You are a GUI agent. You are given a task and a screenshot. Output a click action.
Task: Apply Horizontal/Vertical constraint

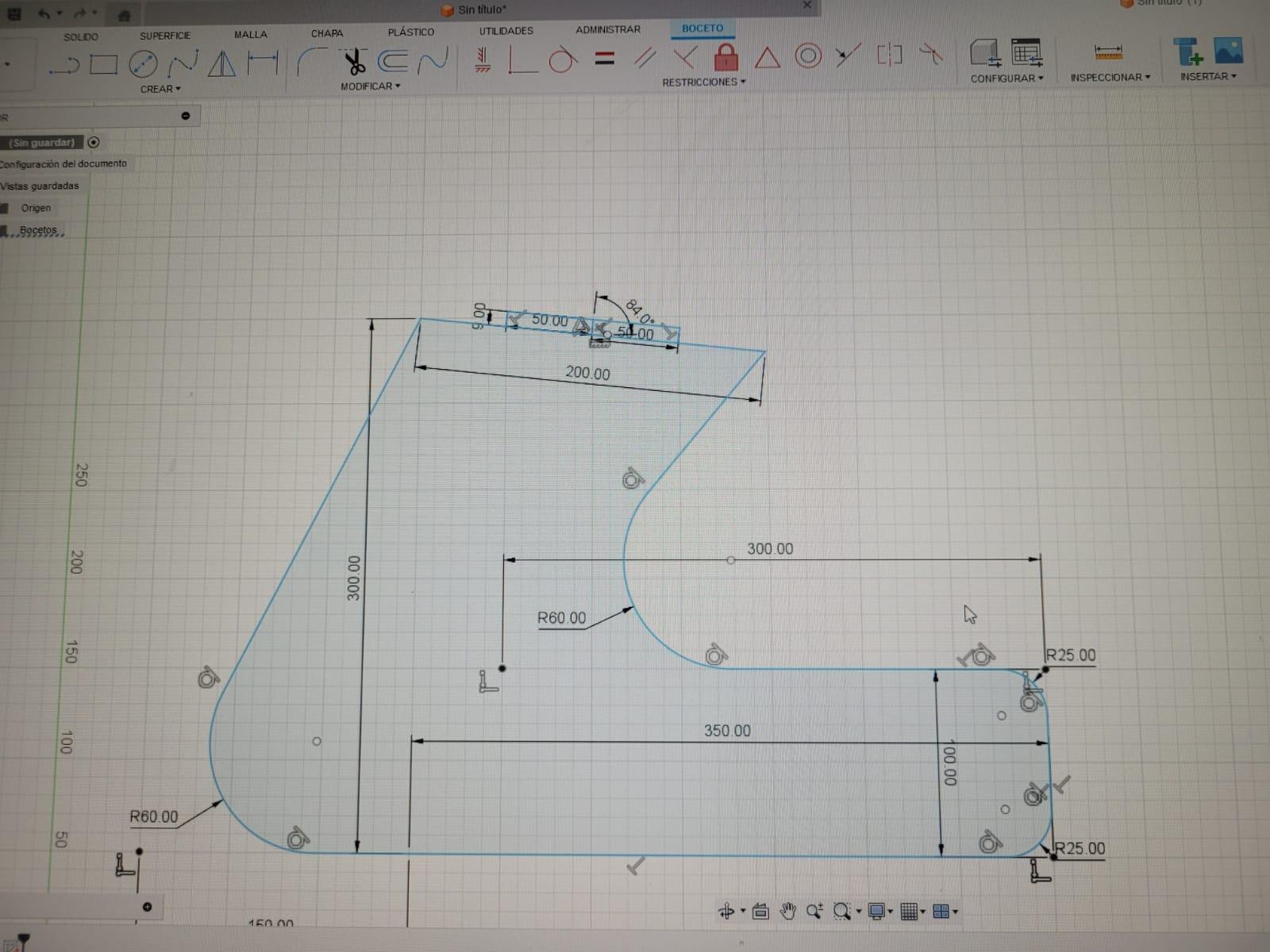[x=482, y=59]
